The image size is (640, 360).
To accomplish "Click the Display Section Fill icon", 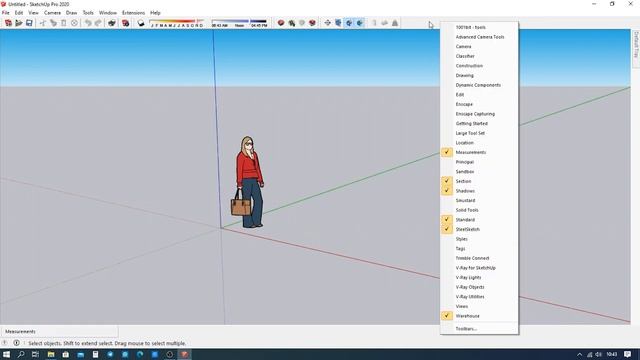I will (359, 23).
